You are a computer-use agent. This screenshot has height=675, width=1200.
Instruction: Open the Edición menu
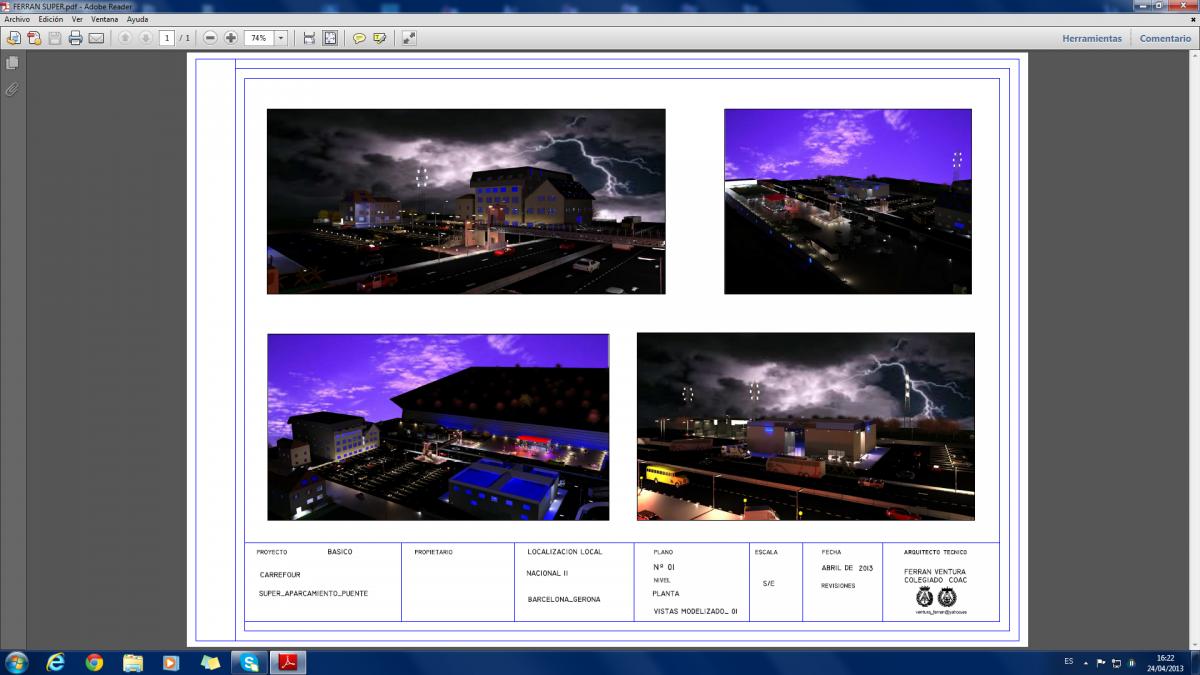(x=51, y=19)
